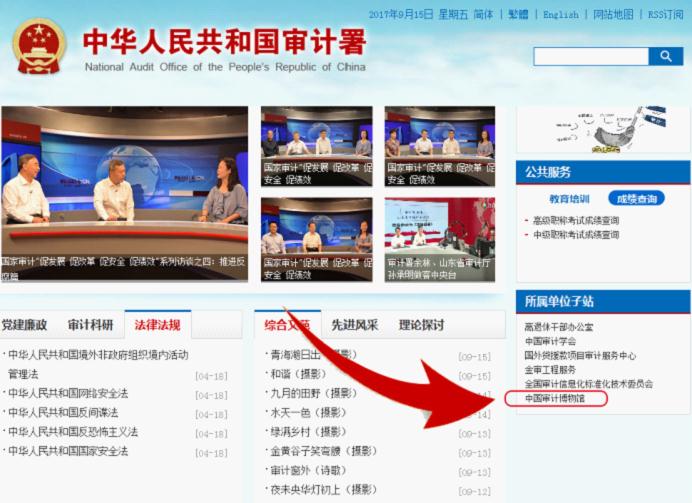This screenshot has width=692, height=503.
Task: Select 简体 simplified Chinese link
Action: click(x=483, y=15)
